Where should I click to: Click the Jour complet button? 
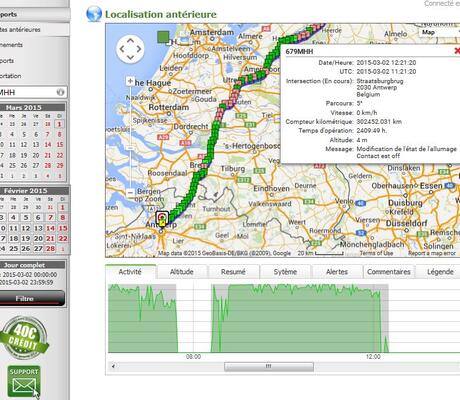coord(32,265)
